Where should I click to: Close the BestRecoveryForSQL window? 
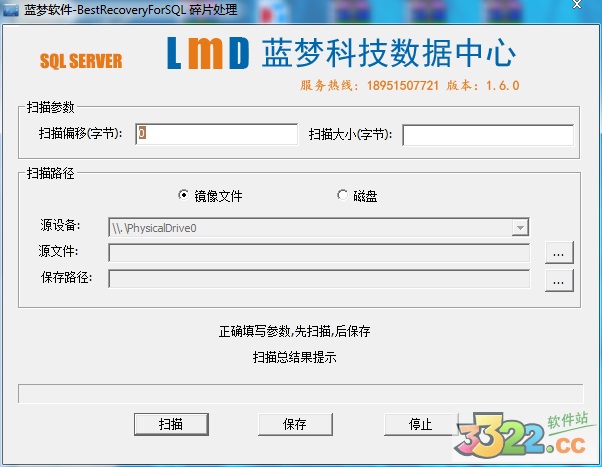tap(577, 5)
